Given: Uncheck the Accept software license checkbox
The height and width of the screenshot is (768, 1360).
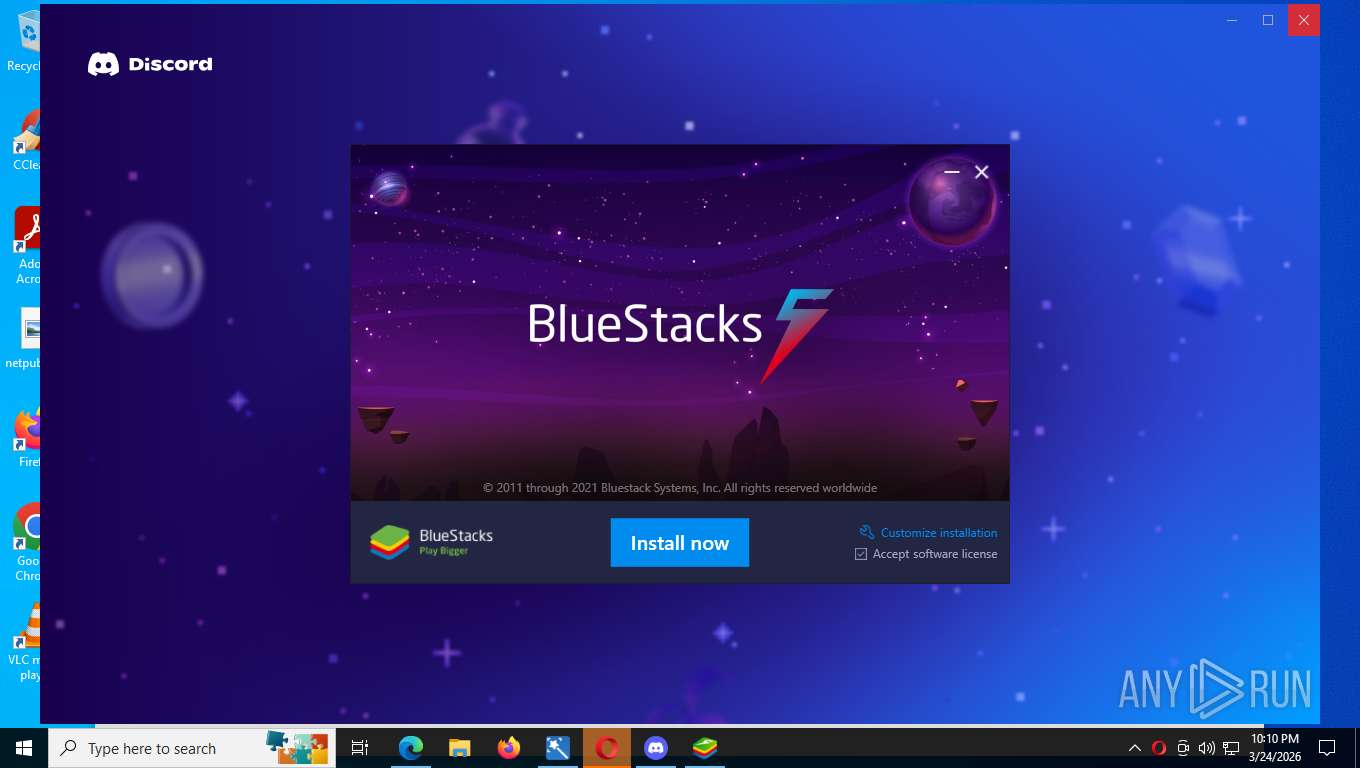Looking at the screenshot, I should tap(861, 554).
